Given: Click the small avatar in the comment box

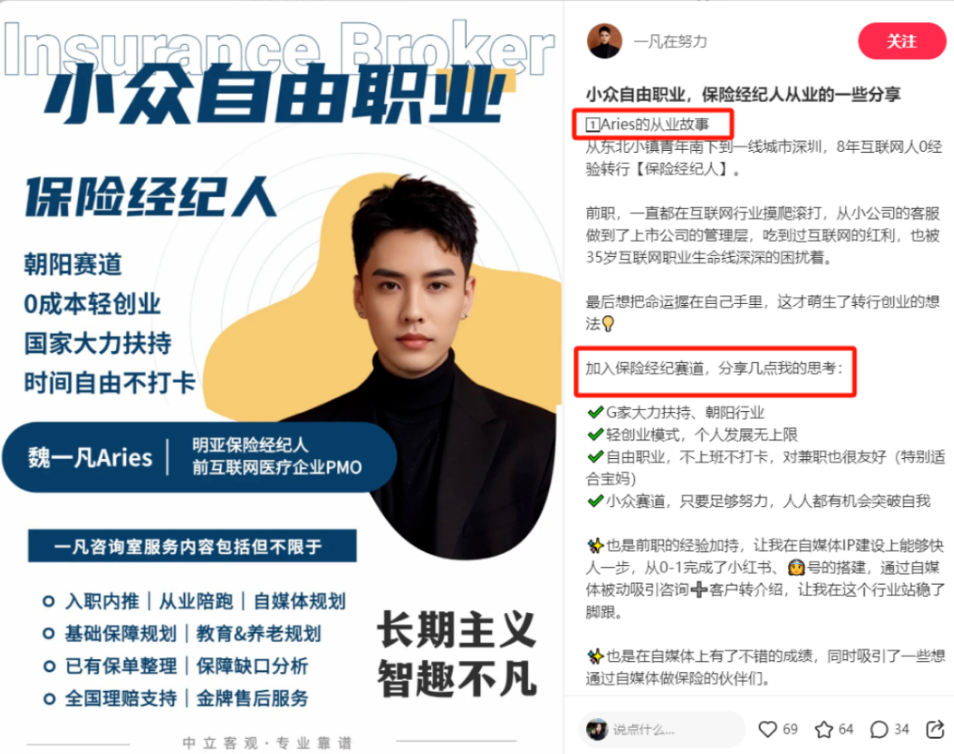Looking at the screenshot, I should pyautogui.click(x=597, y=729).
